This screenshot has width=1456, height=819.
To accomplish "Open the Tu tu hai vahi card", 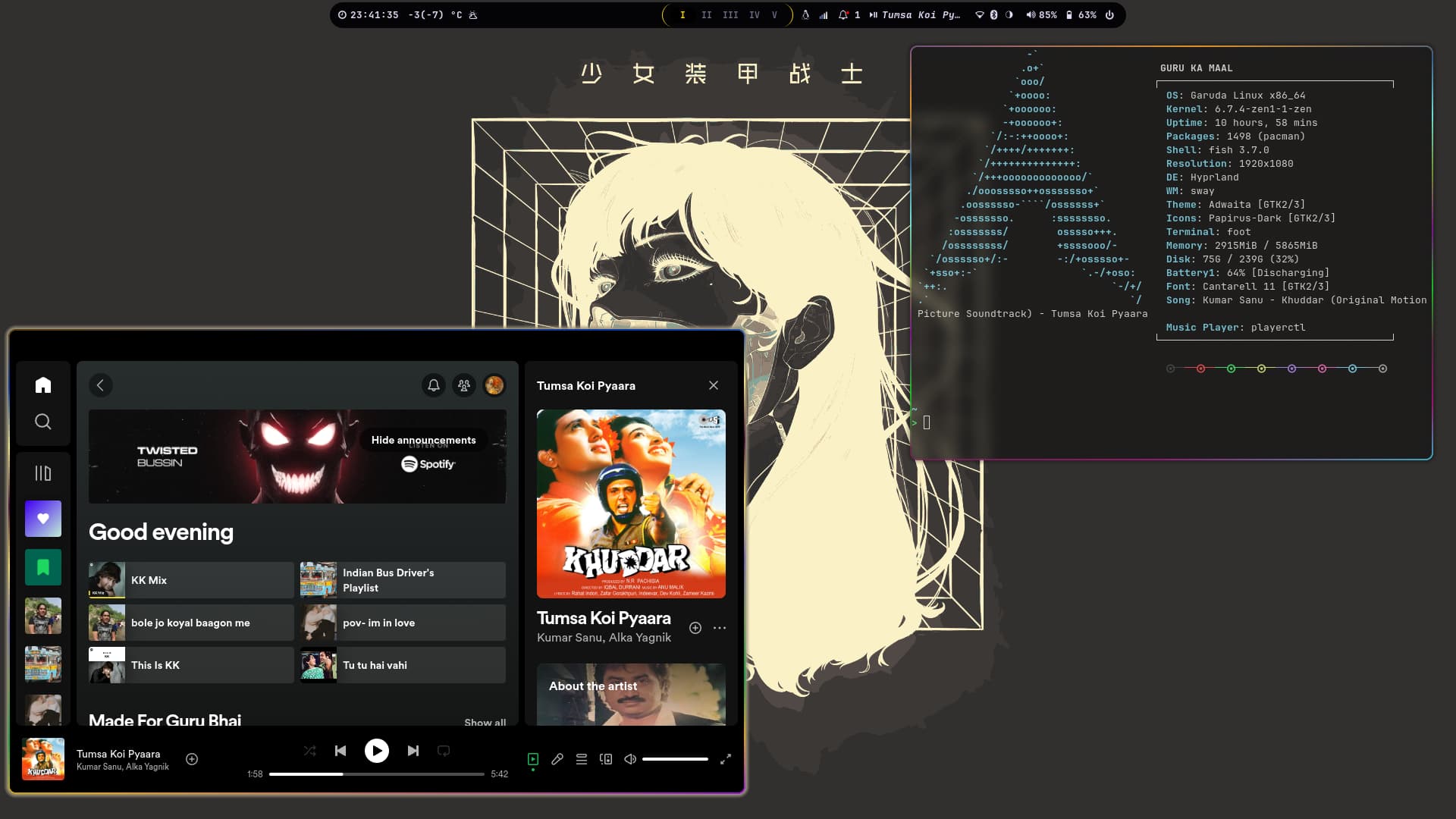I will [x=403, y=665].
